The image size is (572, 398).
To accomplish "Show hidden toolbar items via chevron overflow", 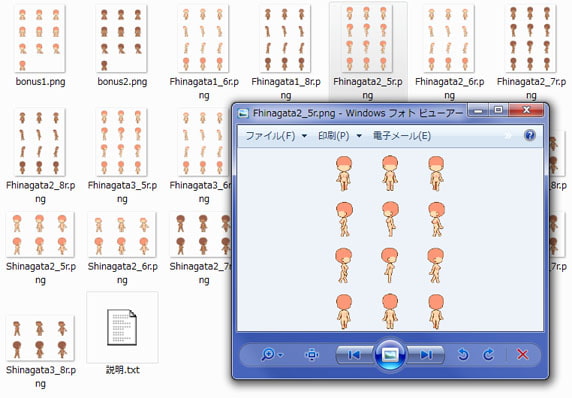I will [507, 136].
